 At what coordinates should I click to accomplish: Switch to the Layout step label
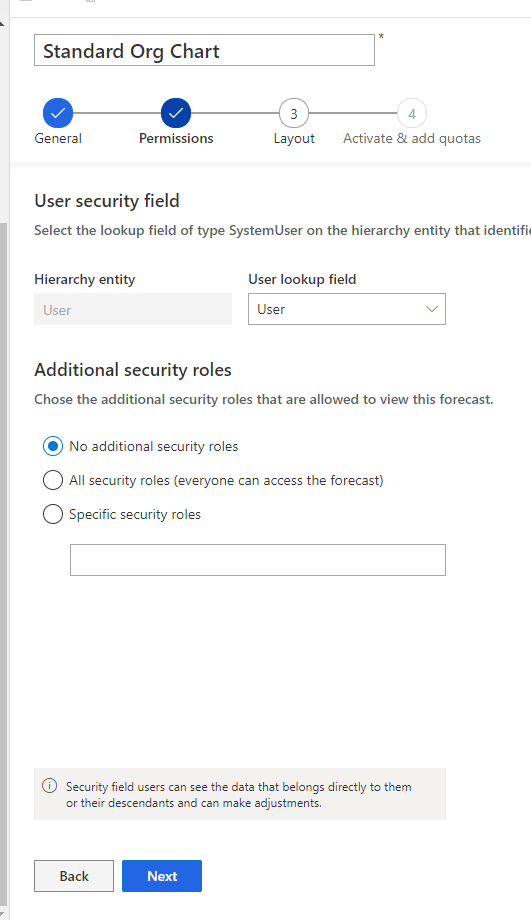click(294, 138)
